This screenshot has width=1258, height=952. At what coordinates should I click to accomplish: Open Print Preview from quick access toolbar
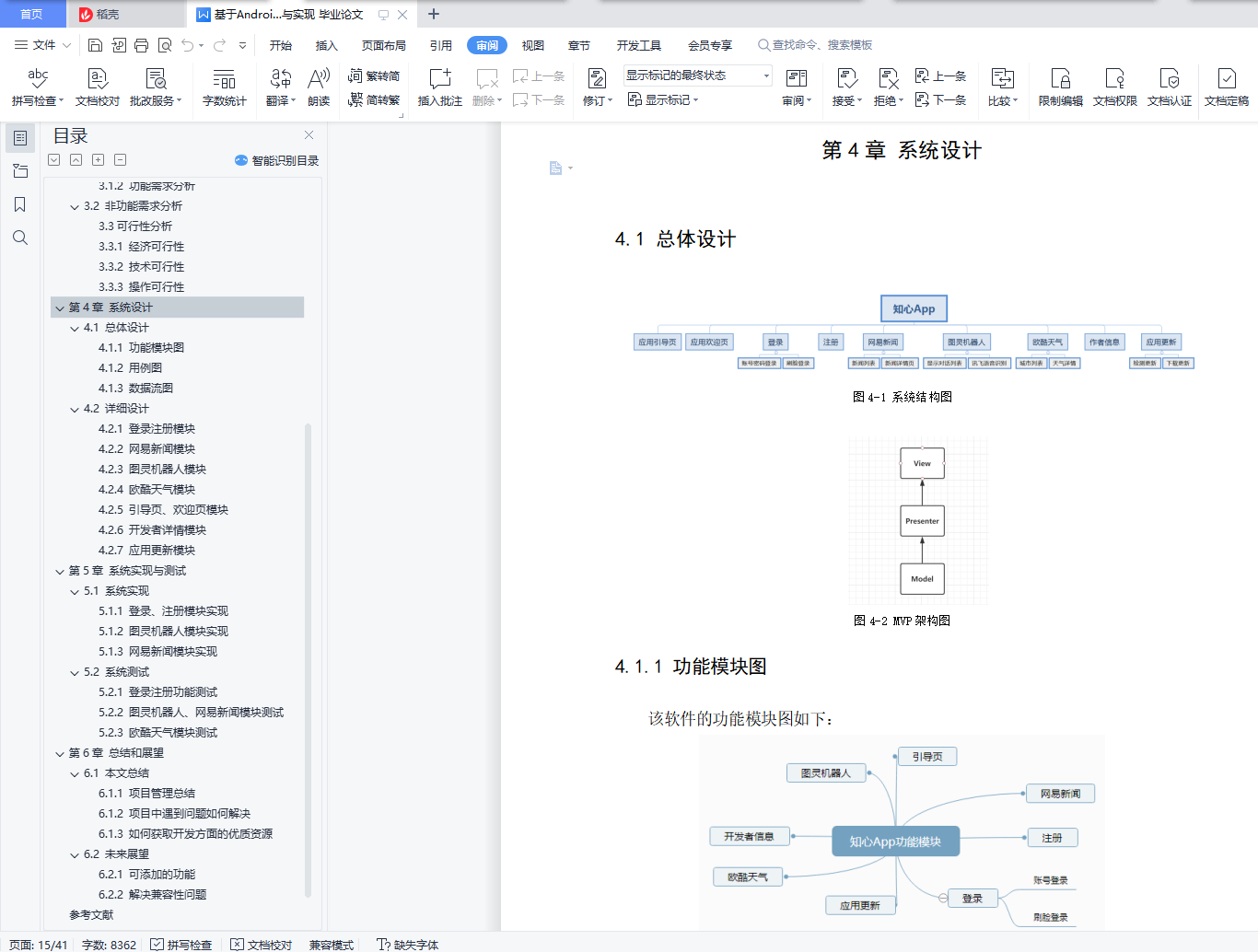click(x=165, y=45)
